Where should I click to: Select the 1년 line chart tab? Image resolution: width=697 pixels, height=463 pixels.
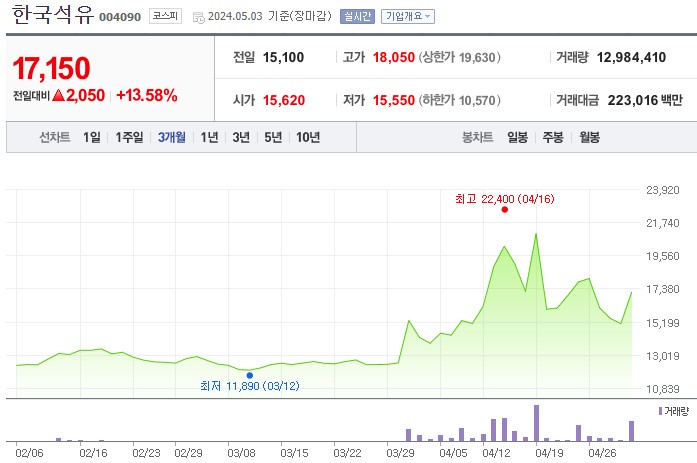point(209,137)
